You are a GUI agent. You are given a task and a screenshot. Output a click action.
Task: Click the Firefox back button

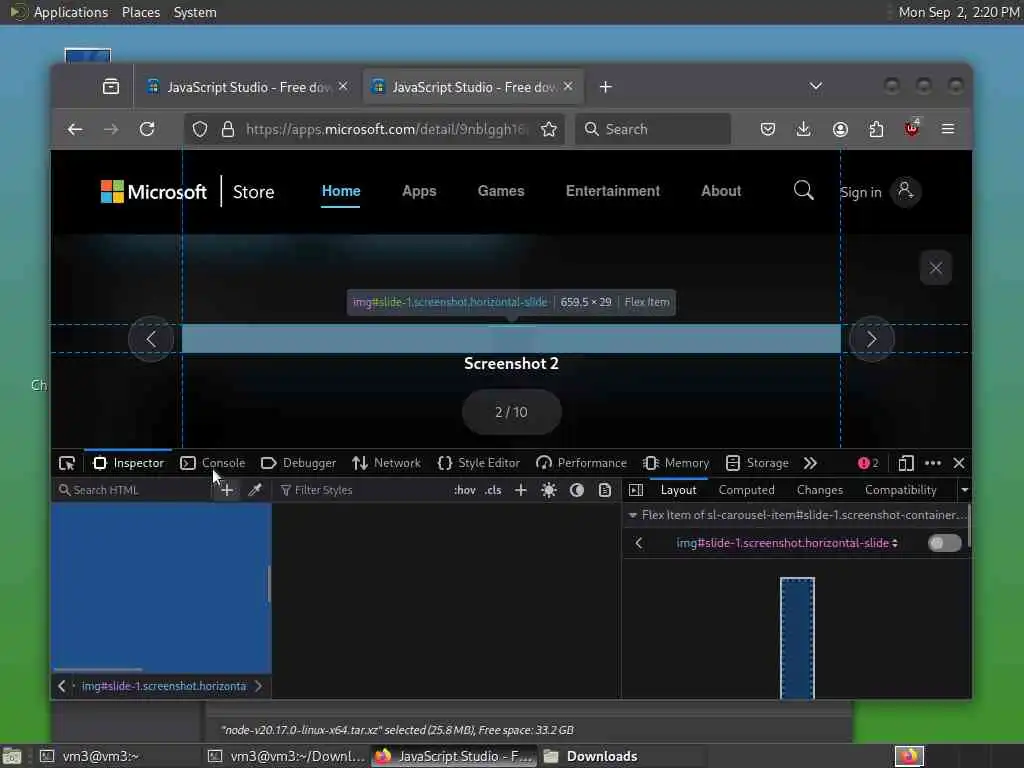pyautogui.click(x=75, y=129)
